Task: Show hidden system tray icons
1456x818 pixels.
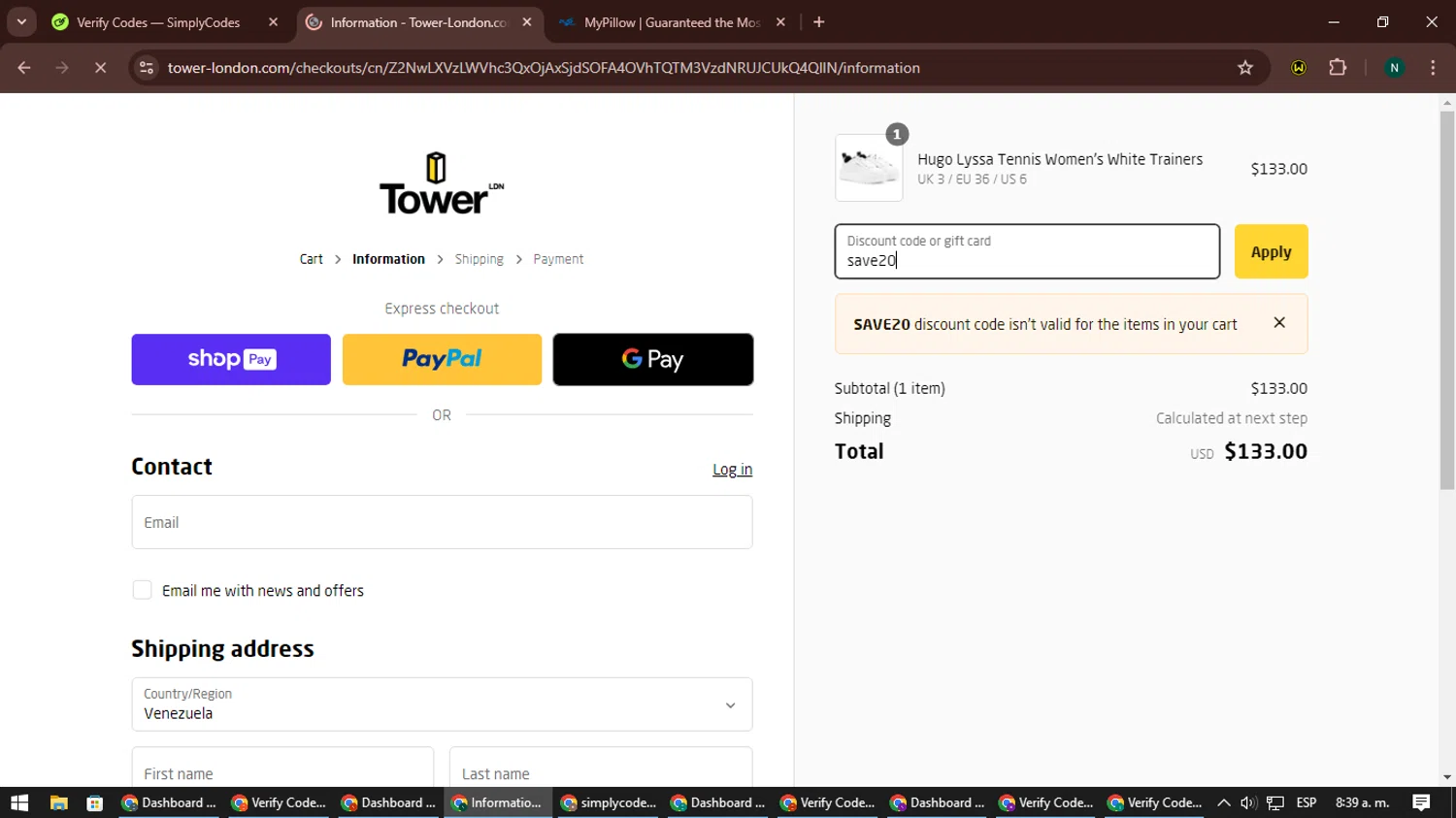Action: (x=1223, y=802)
